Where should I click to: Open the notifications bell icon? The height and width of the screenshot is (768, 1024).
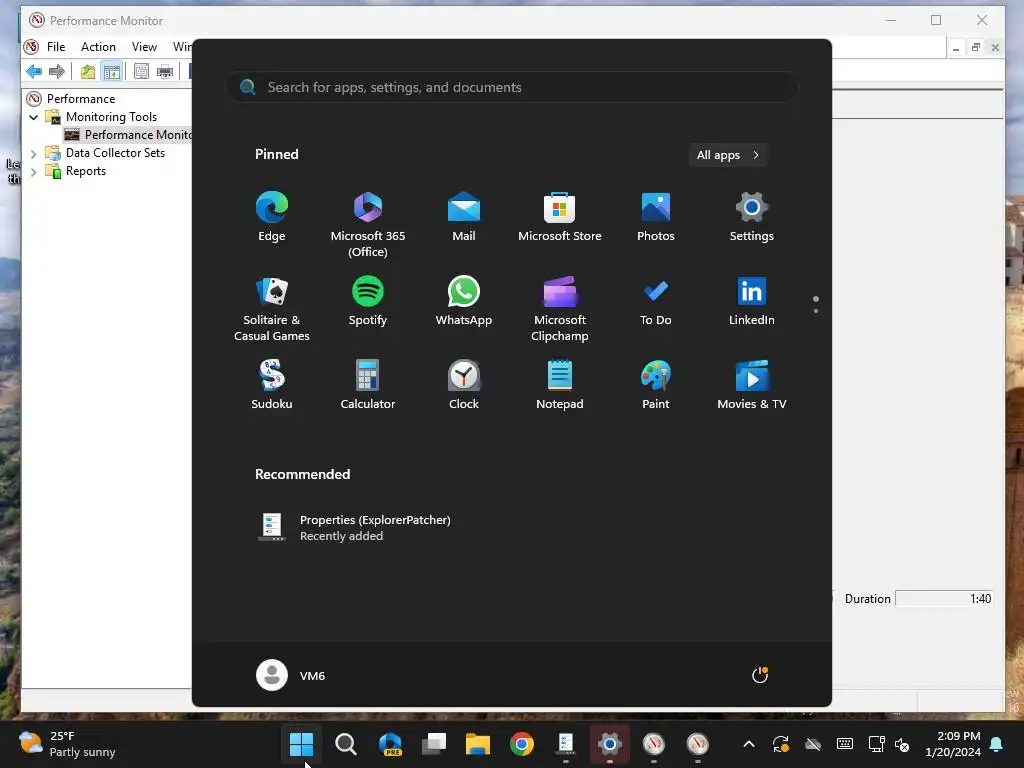[997, 744]
